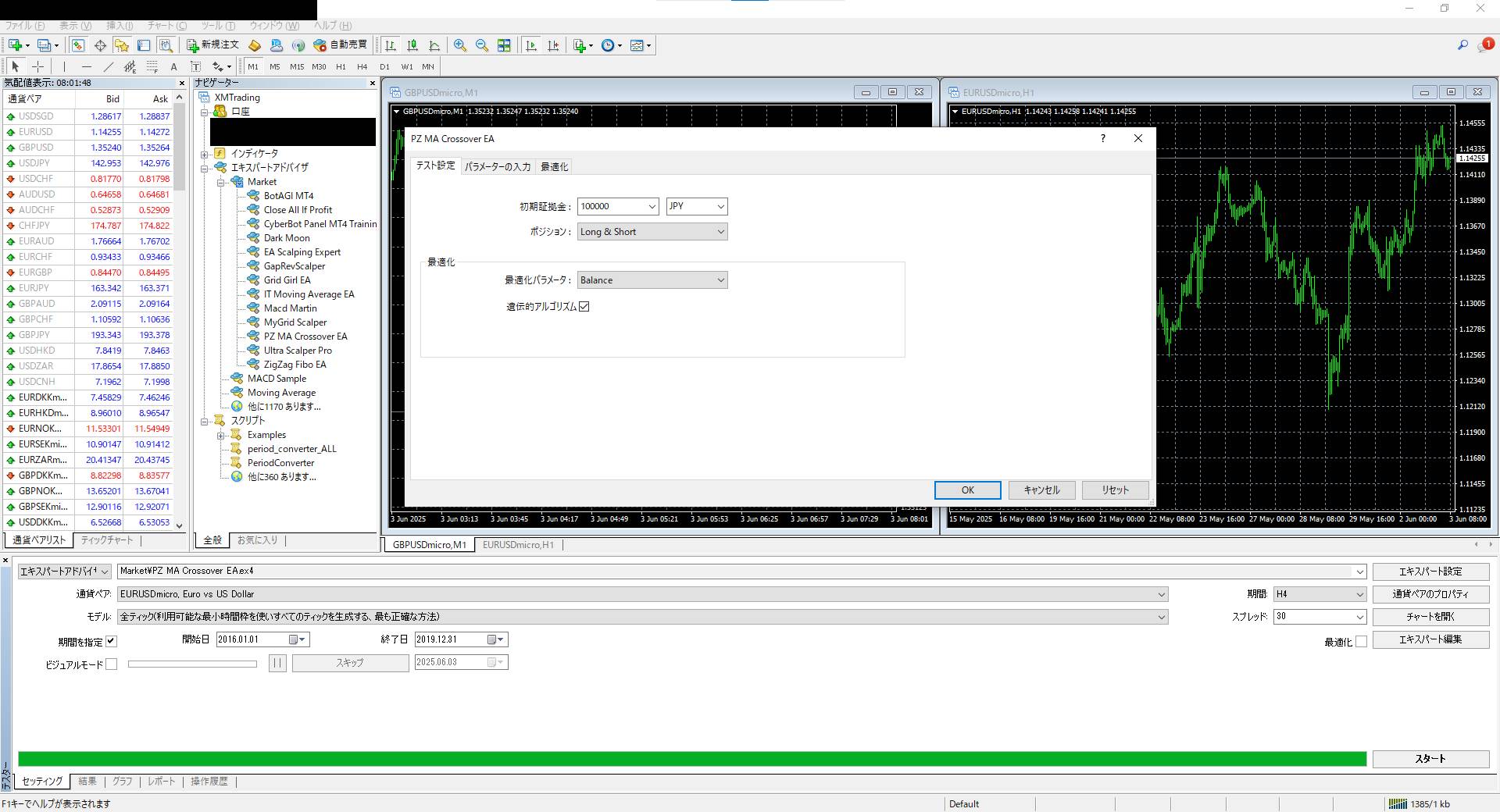Click the green tester progress bar
The width and height of the screenshot is (1500, 812).
point(692,759)
